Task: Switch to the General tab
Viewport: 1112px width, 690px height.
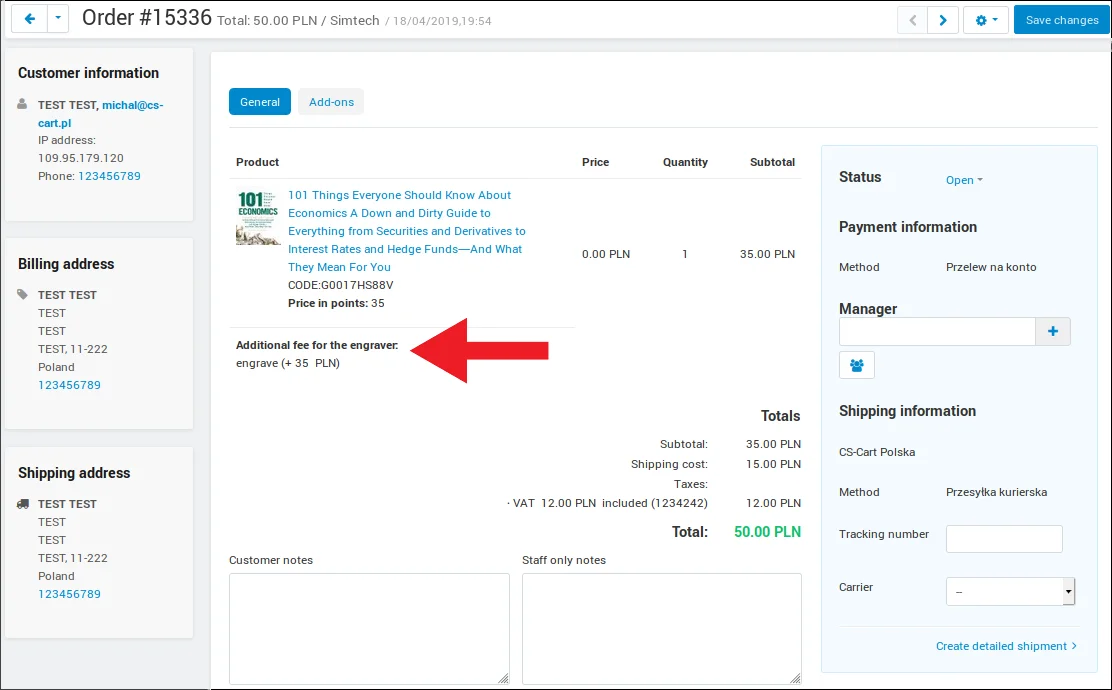Action: point(260,102)
